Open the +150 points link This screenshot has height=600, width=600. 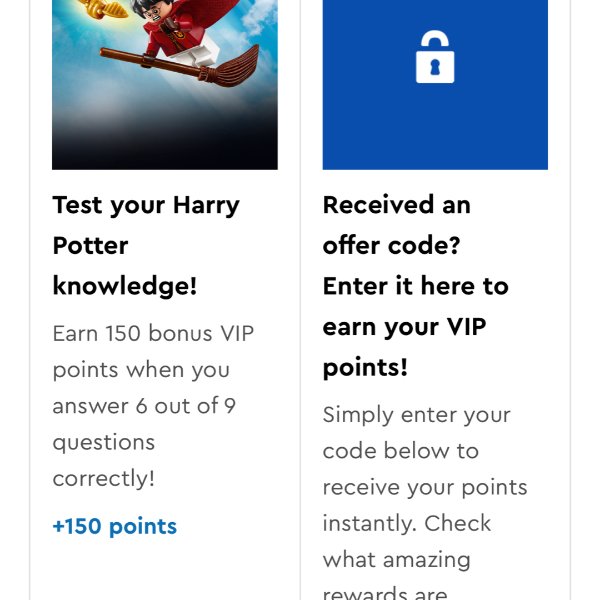pos(115,527)
